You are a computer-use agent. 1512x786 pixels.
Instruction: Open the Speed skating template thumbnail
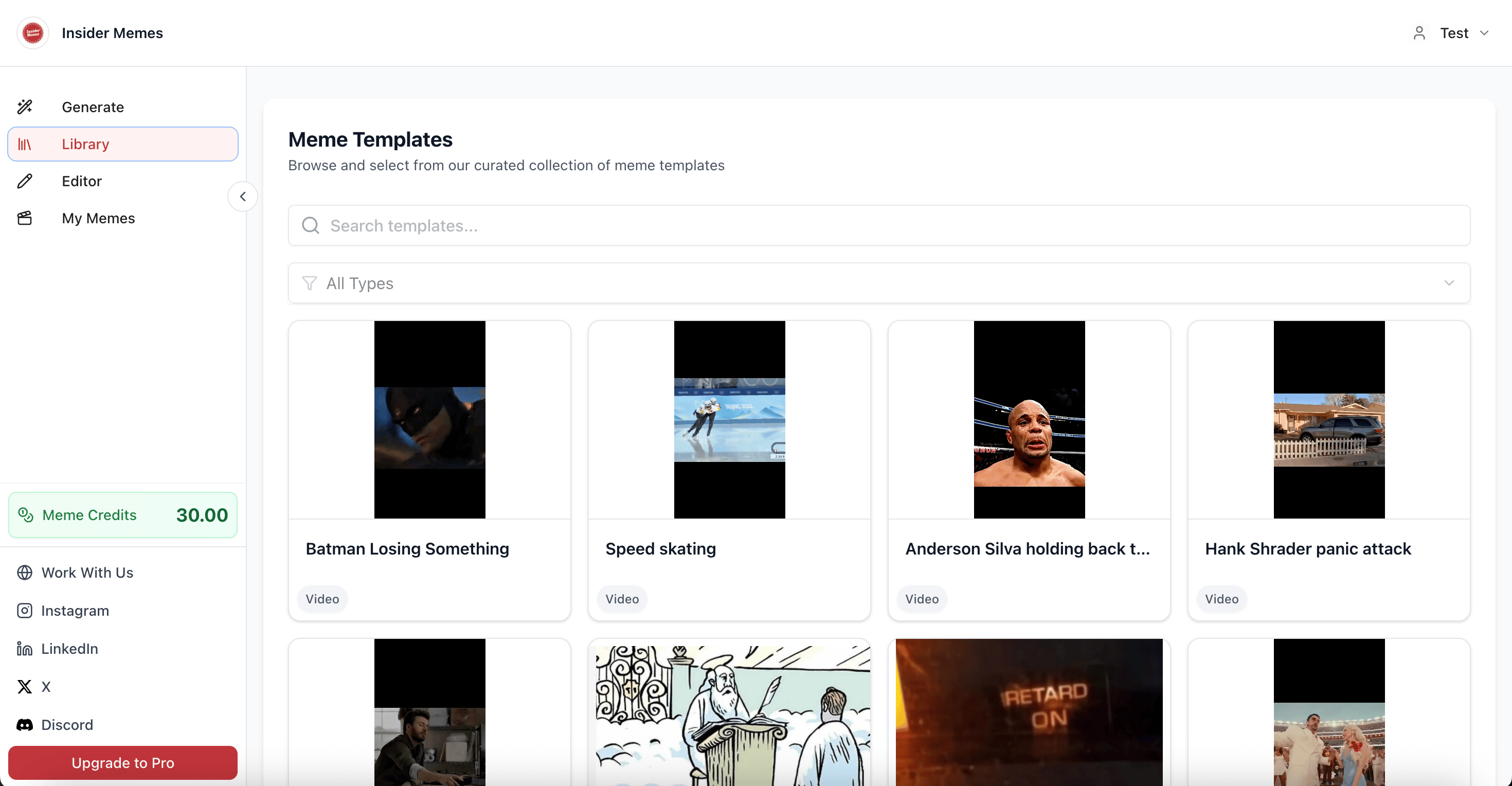pos(729,419)
